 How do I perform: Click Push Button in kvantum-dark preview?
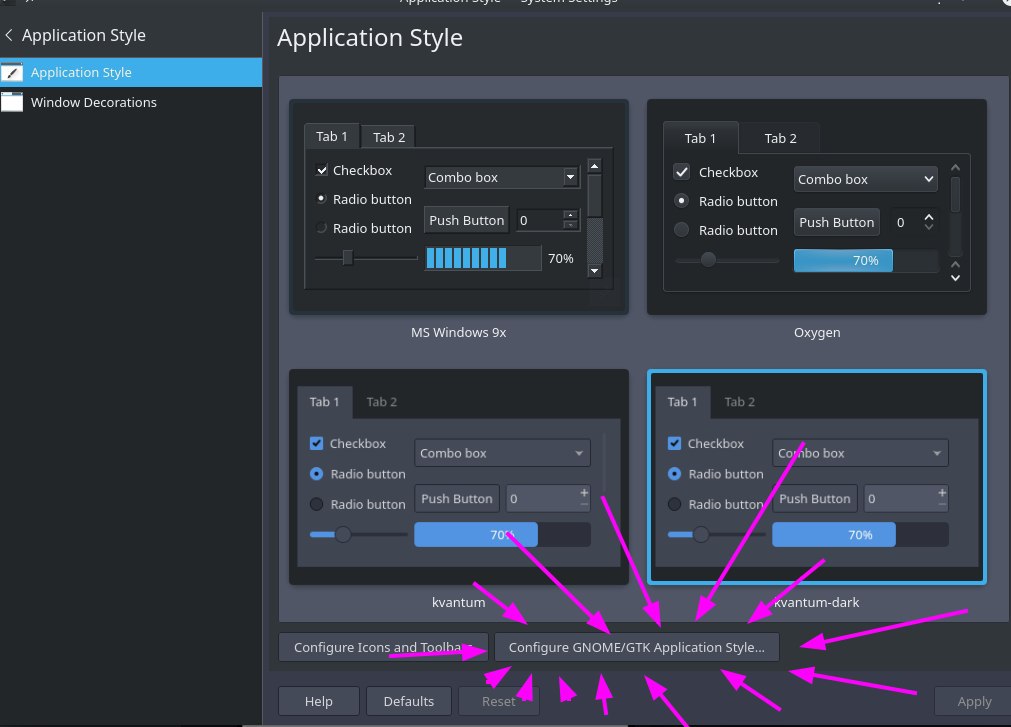(815, 499)
